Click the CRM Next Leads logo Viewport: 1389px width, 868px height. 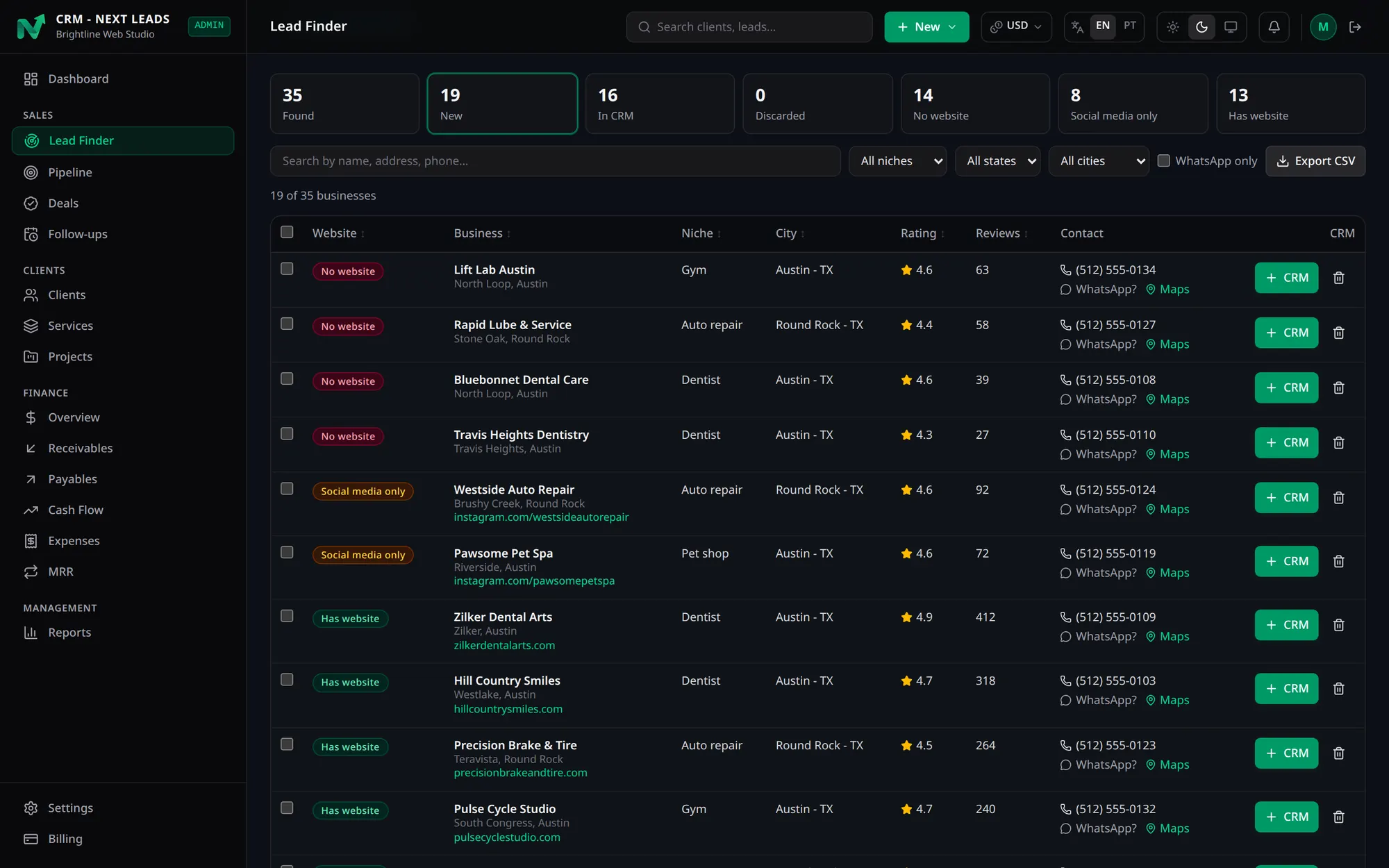coord(31,26)
